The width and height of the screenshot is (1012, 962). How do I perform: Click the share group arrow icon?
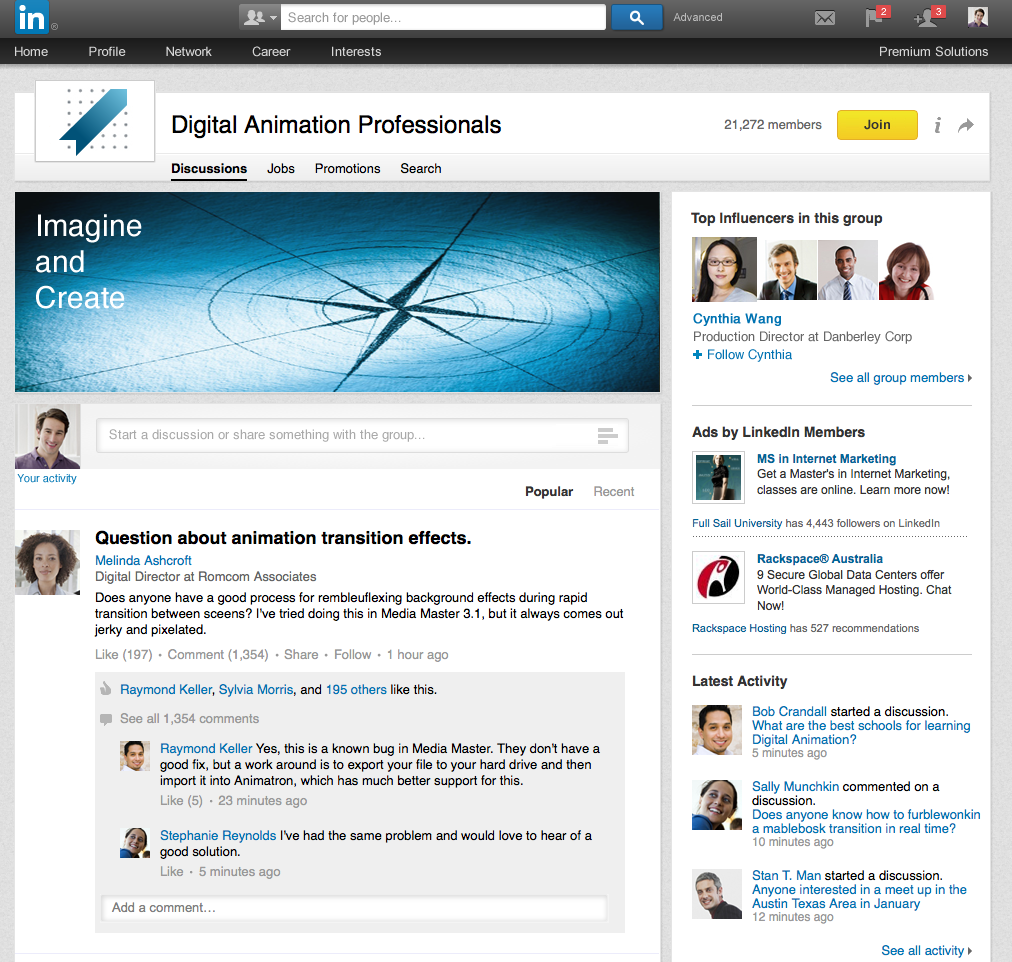pos(966,125)
